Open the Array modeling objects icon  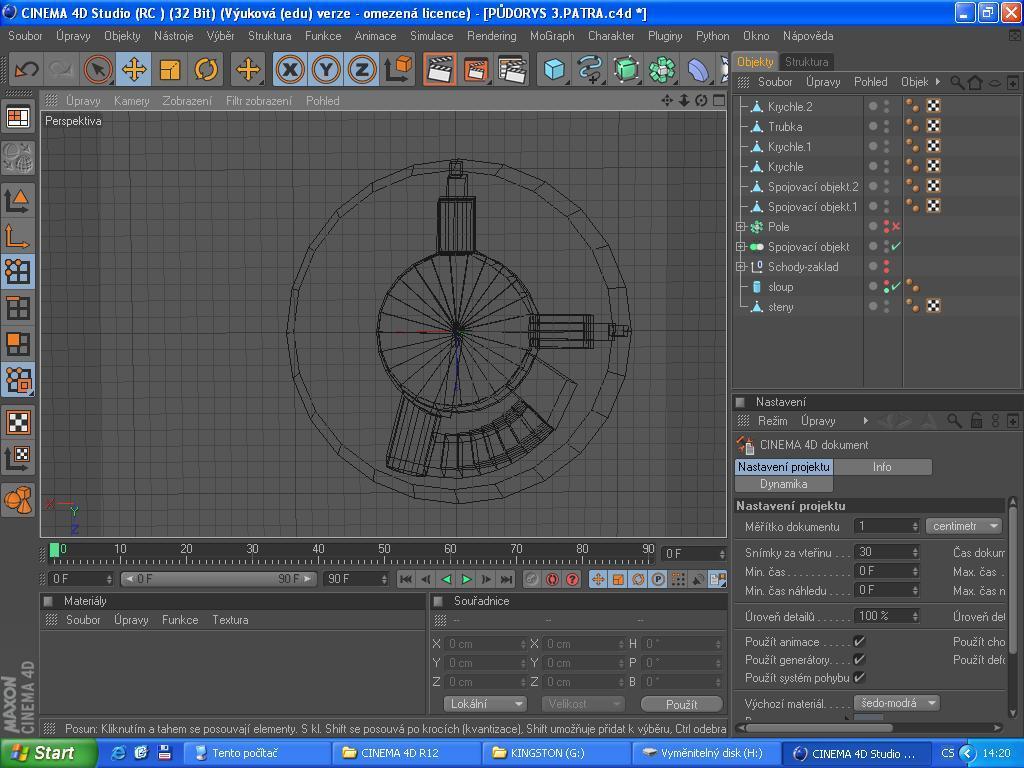662,69
